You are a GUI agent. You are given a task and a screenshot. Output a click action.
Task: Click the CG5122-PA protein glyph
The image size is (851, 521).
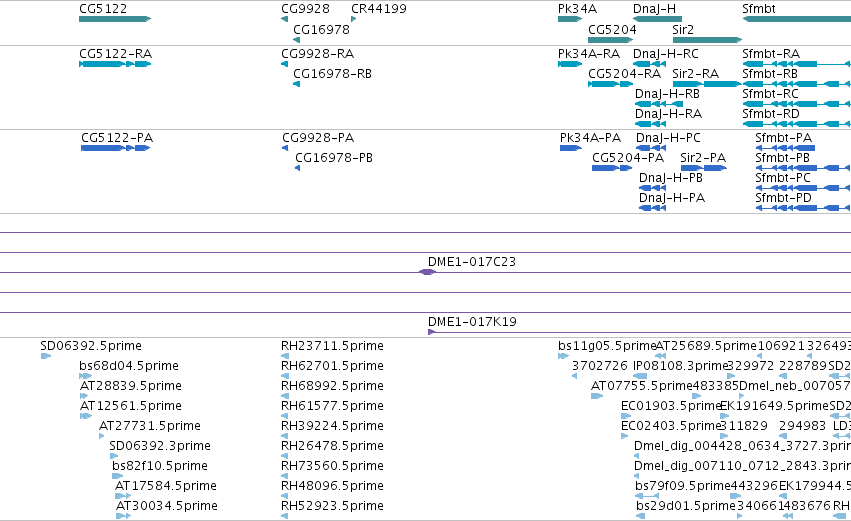tap(116, 148)
